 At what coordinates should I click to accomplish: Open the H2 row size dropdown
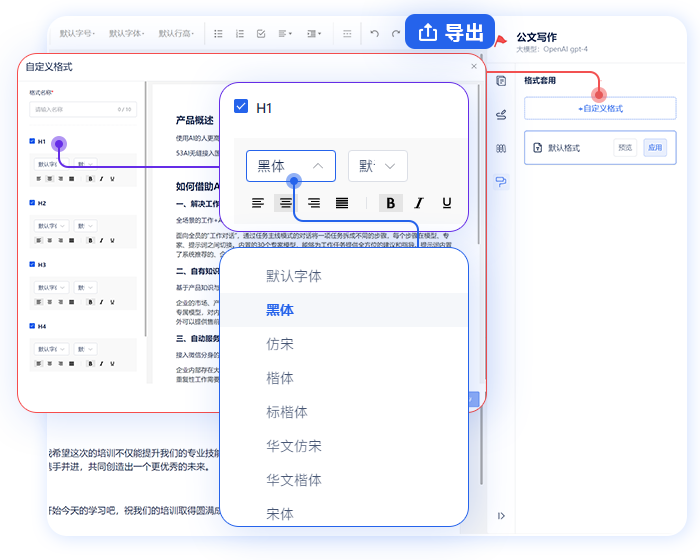click(x=85, y=226)
